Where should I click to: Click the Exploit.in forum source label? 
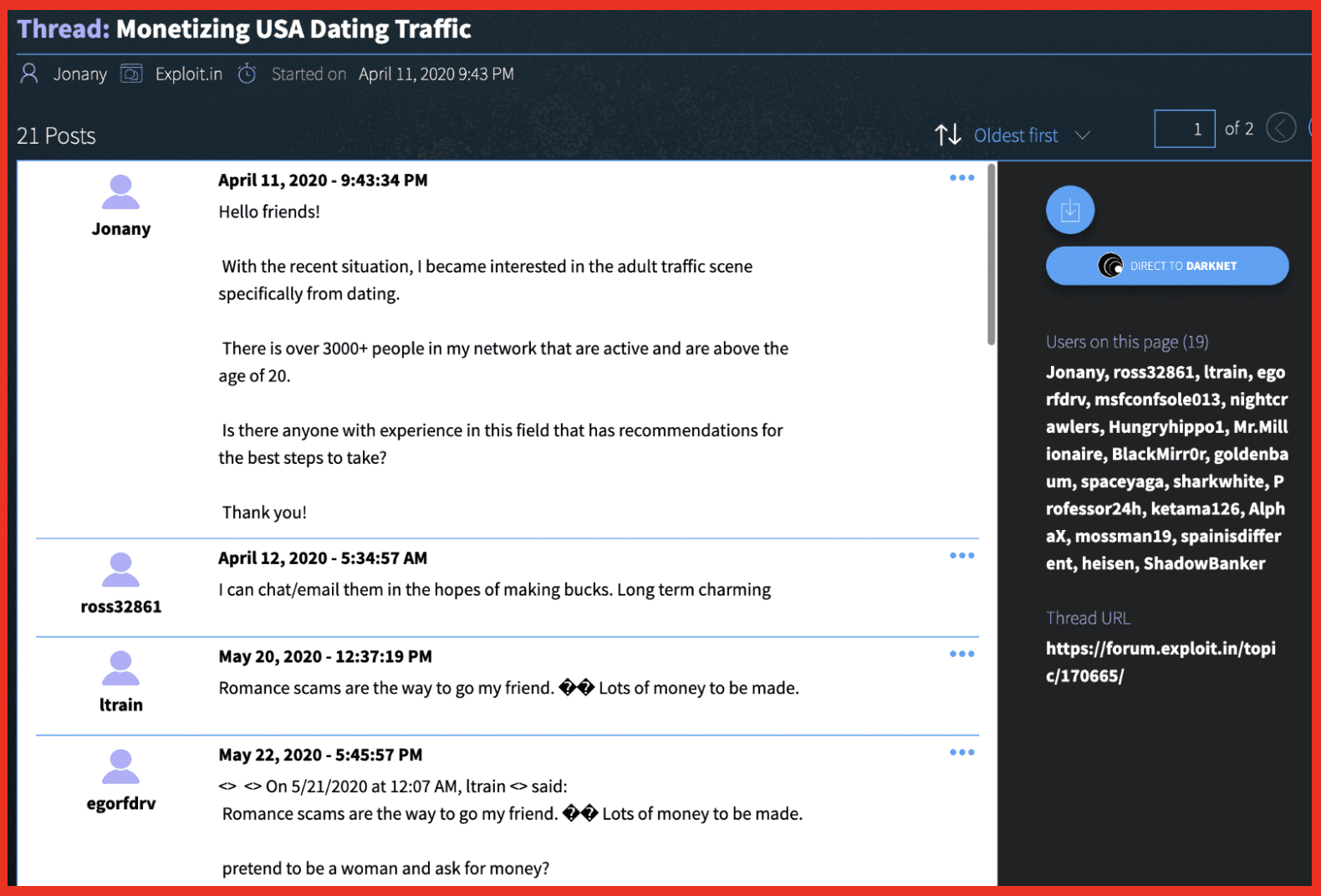point(188,74)
